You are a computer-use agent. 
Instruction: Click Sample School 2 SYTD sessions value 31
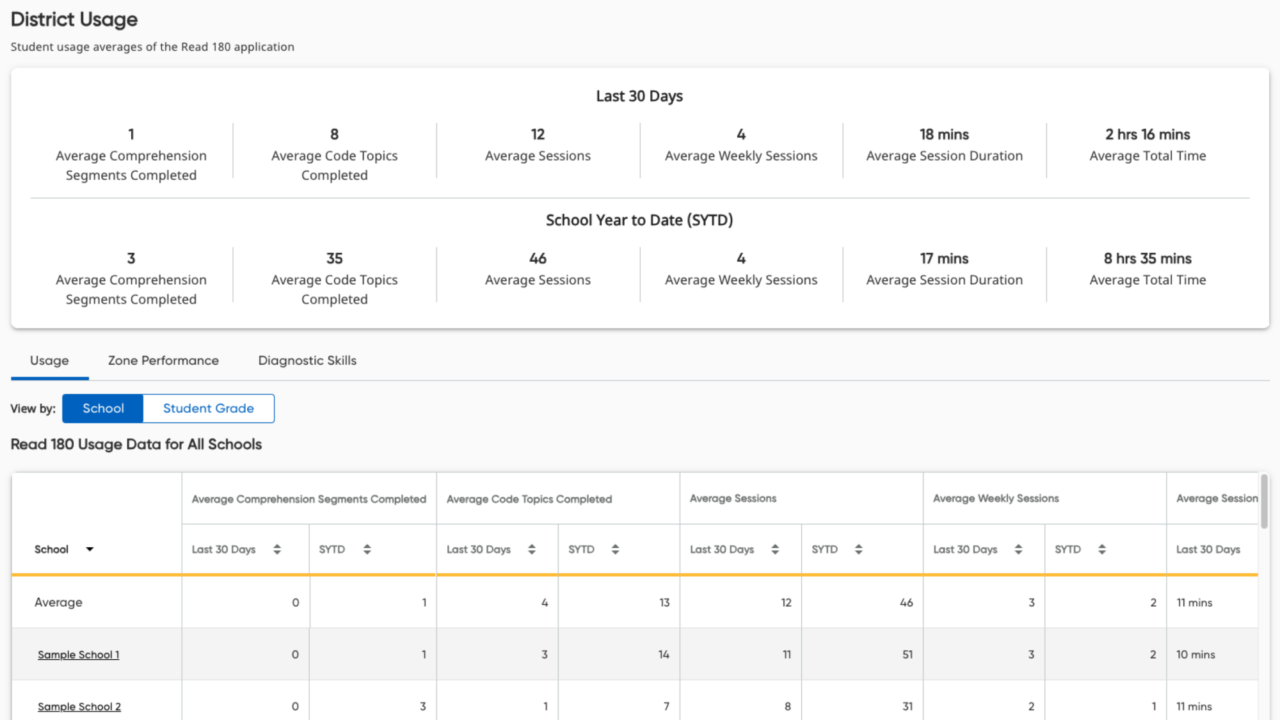click(908, 707)
